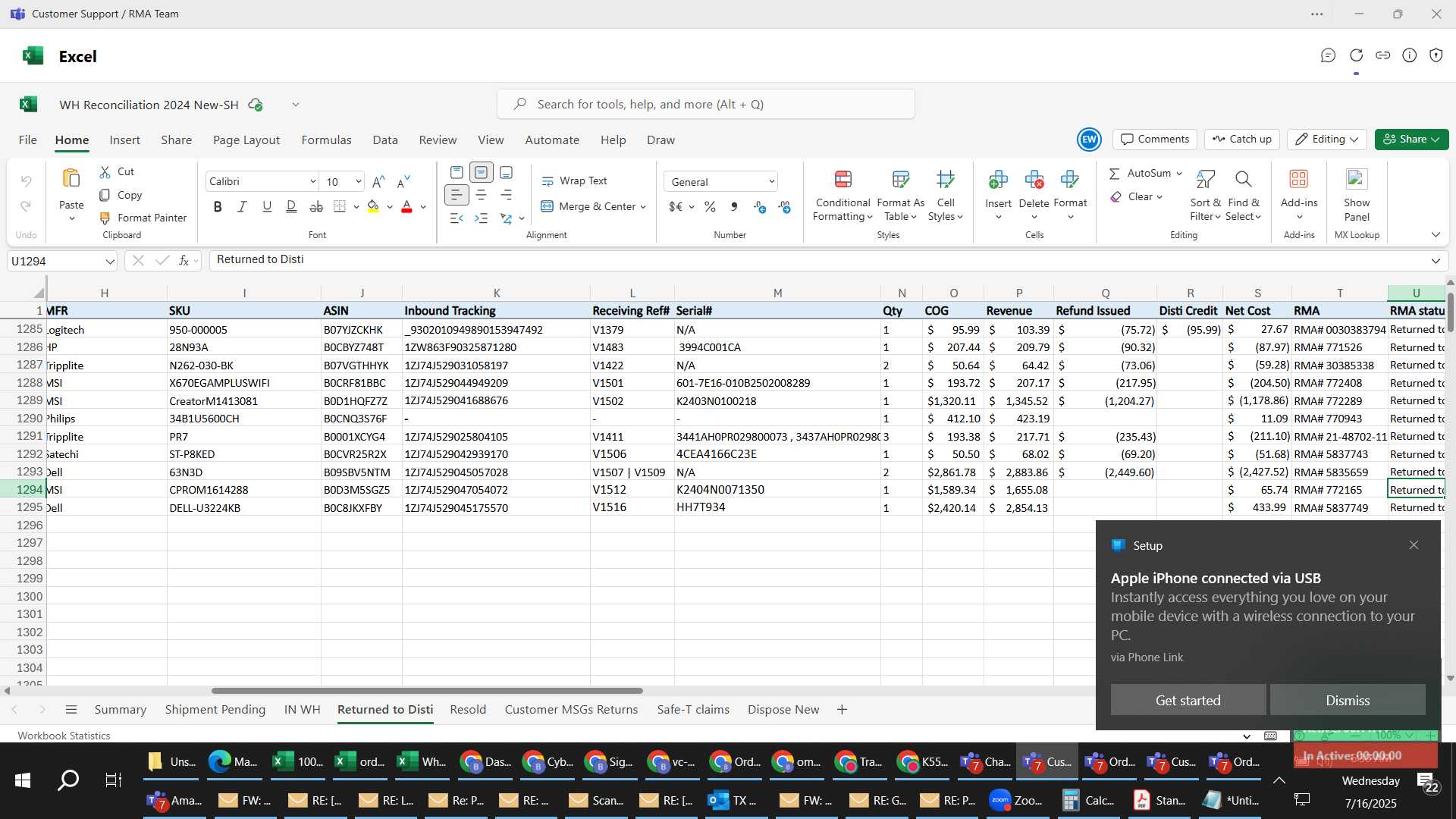Decrease font size with the smaller A icon
The image size is (1456, 819).
point(403,181)
